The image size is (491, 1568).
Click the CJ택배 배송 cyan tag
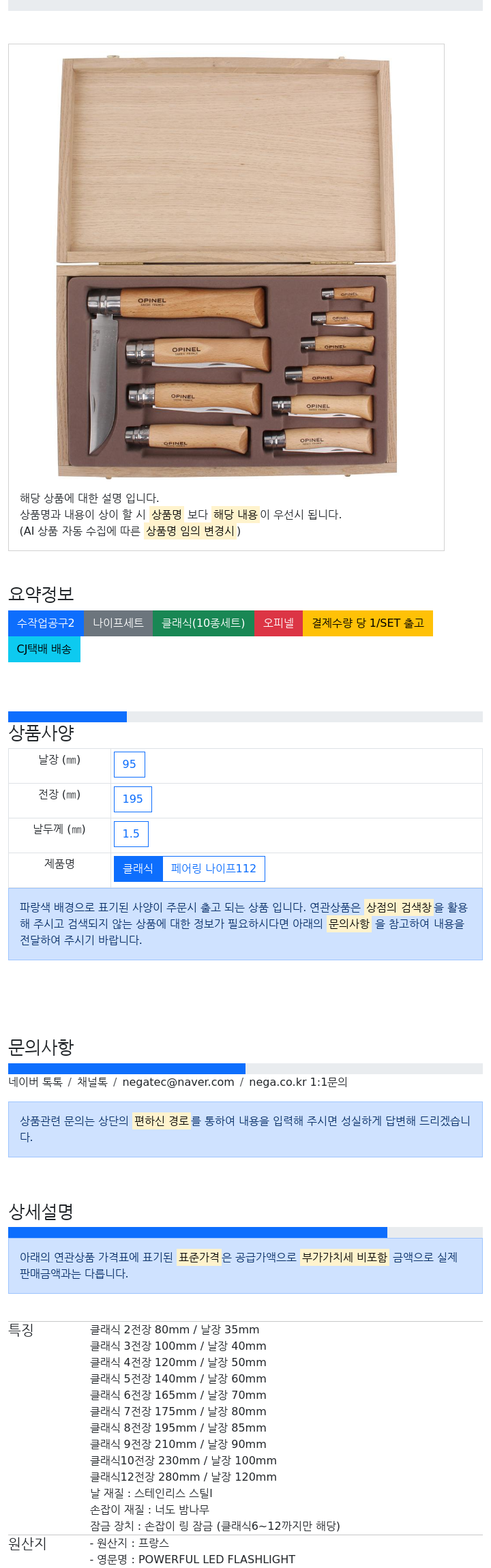coord(44,649)
